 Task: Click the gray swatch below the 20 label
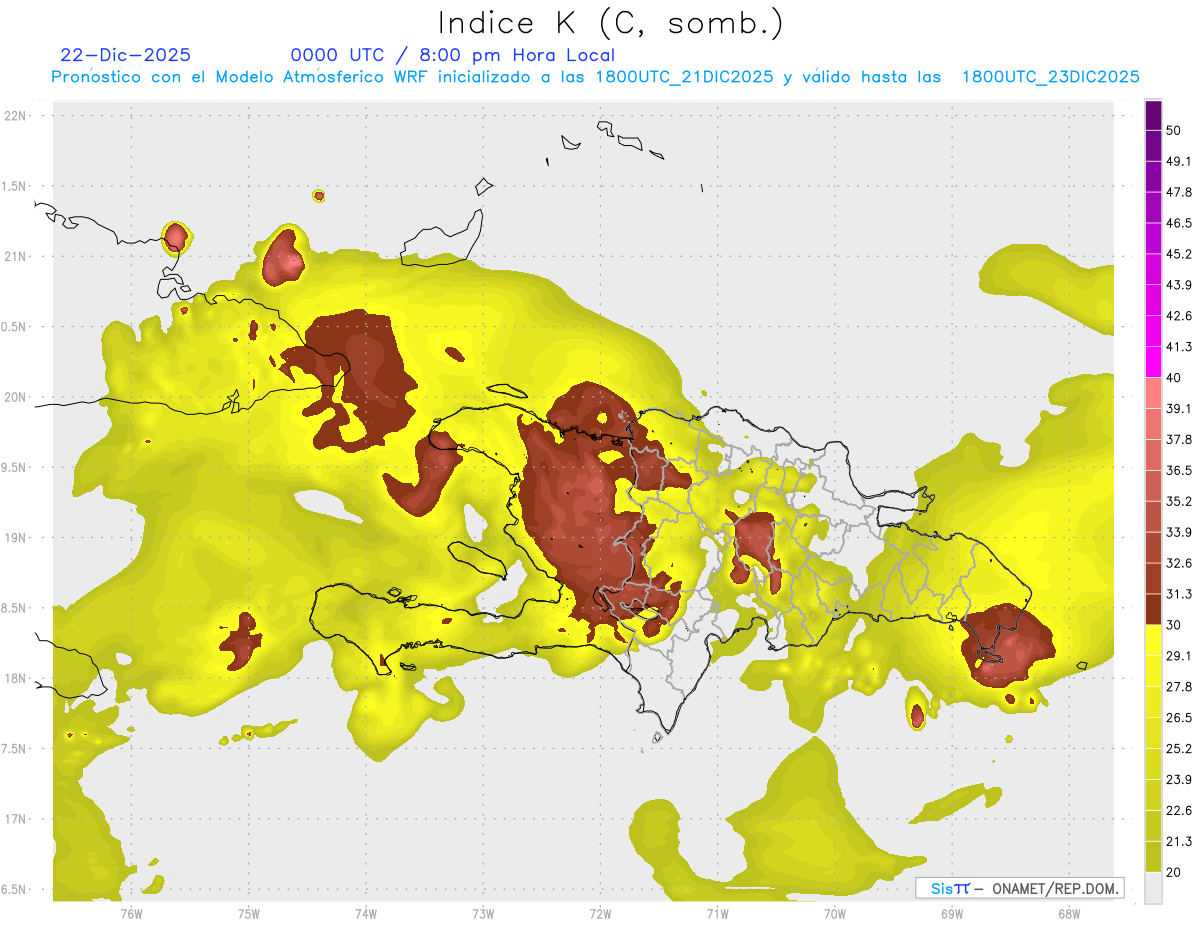coord(1153,888)
